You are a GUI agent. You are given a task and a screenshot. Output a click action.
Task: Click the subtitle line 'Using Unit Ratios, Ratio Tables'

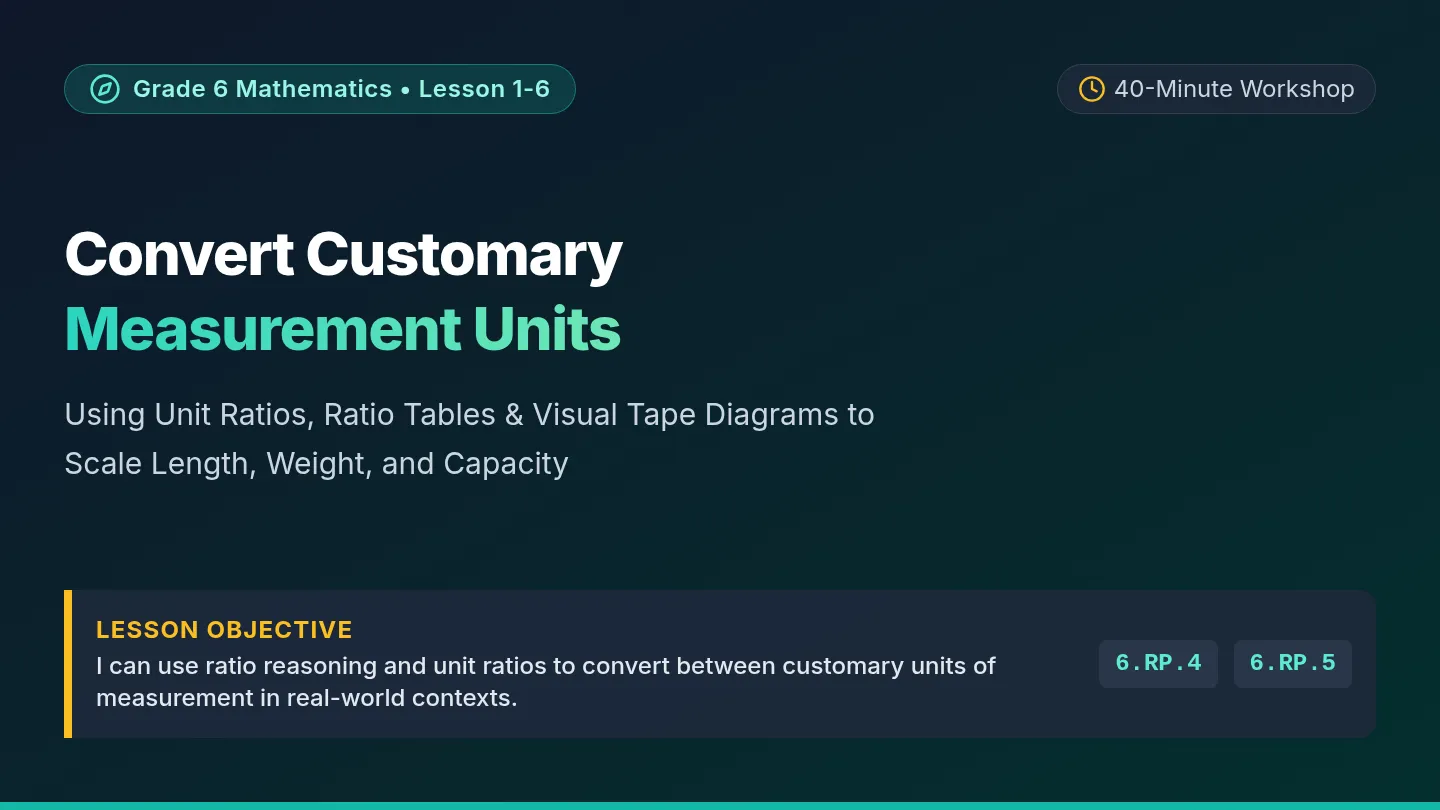(x=469, y=415)
